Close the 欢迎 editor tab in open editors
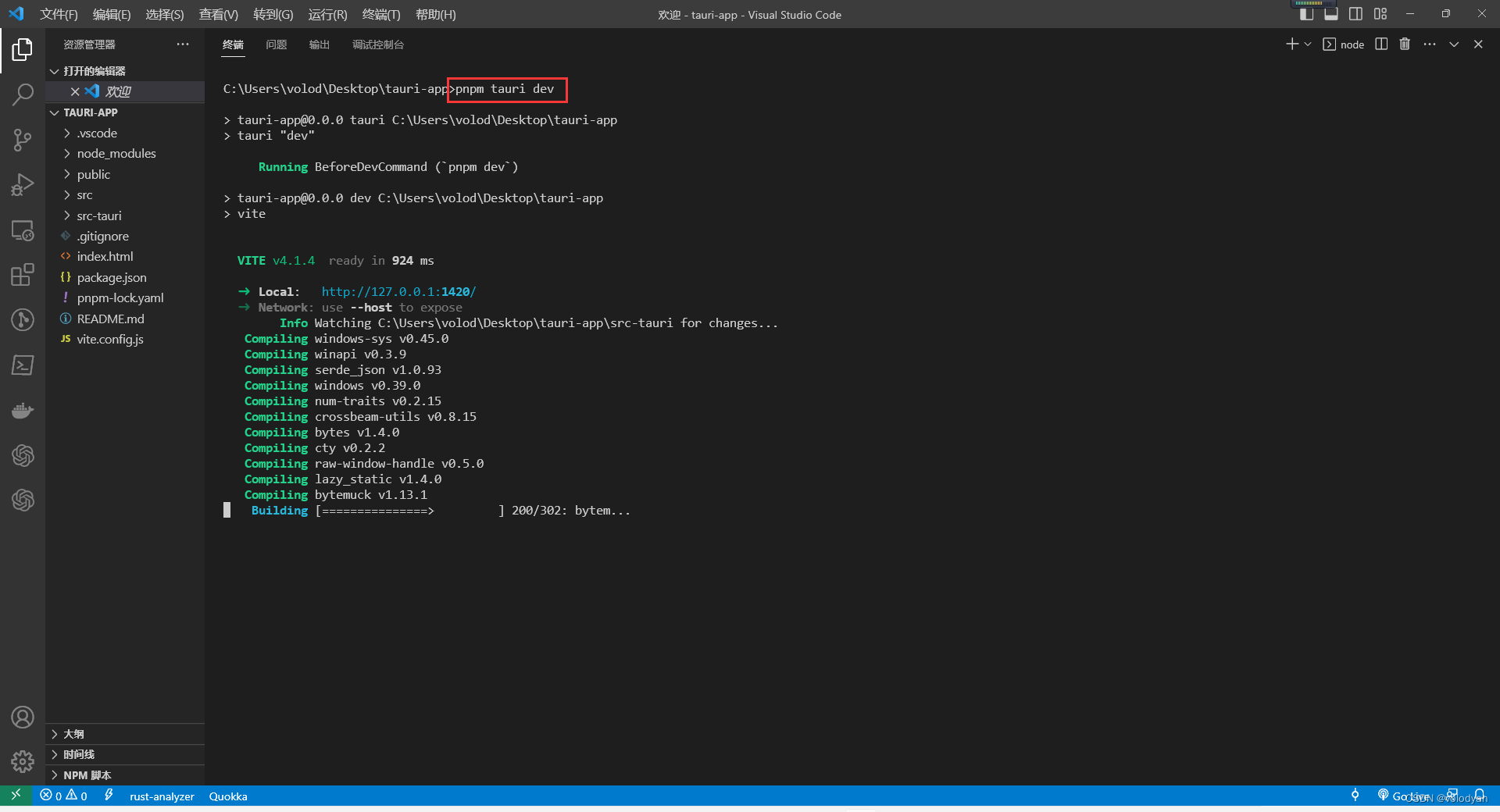Screen dimensions: 1500x812 (x=75, y=91)
